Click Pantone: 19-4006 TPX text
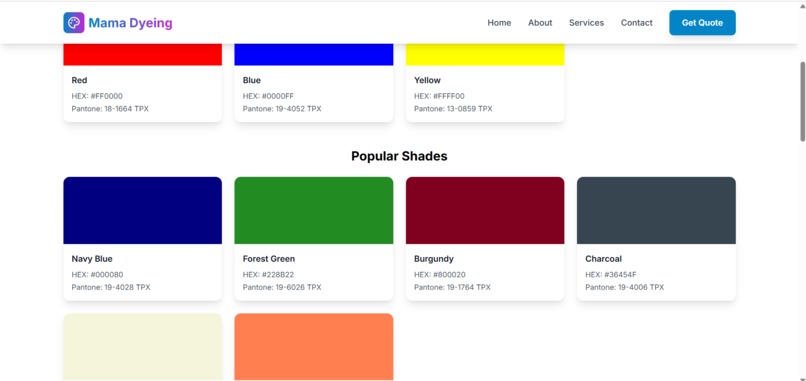 point(625,287)
